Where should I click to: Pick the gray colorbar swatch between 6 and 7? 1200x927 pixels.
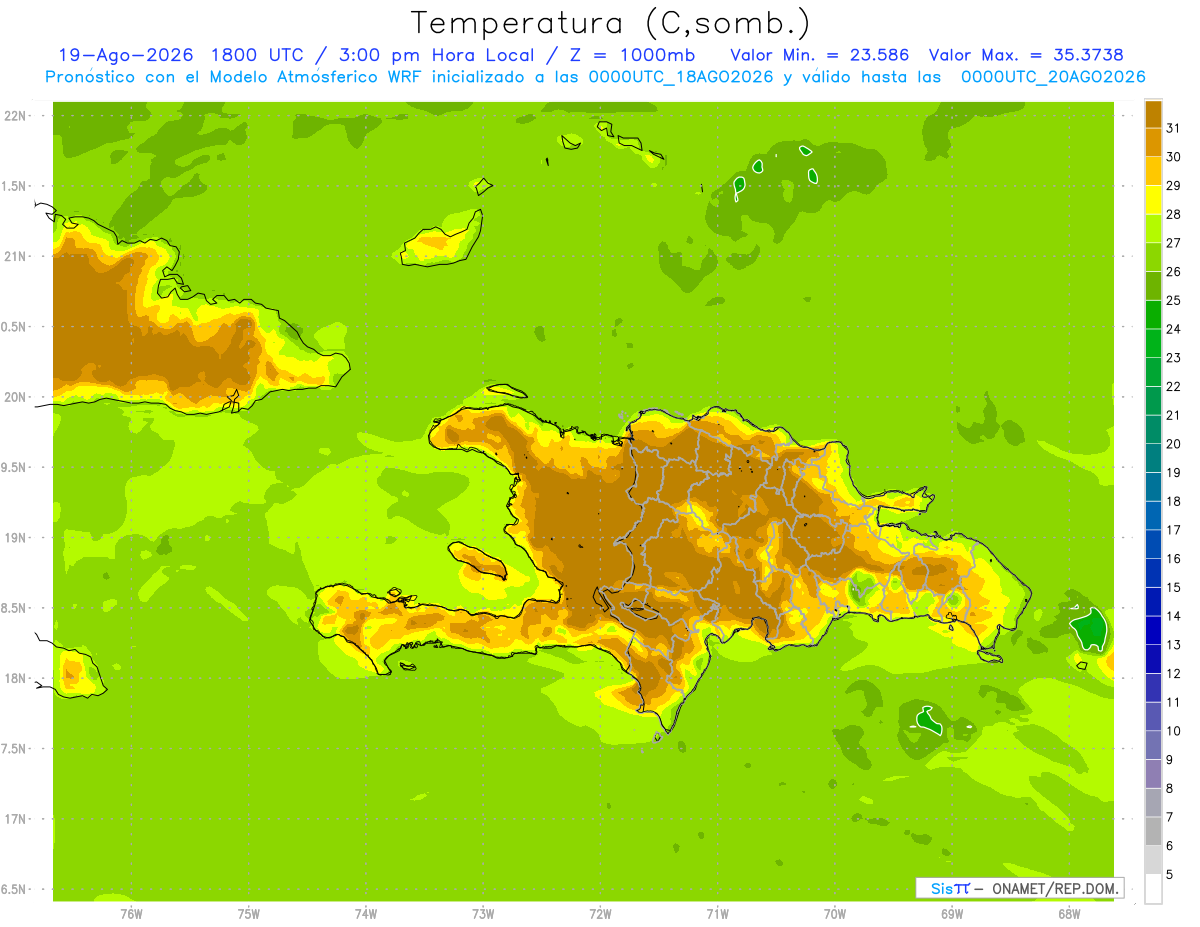[1153, 831]
